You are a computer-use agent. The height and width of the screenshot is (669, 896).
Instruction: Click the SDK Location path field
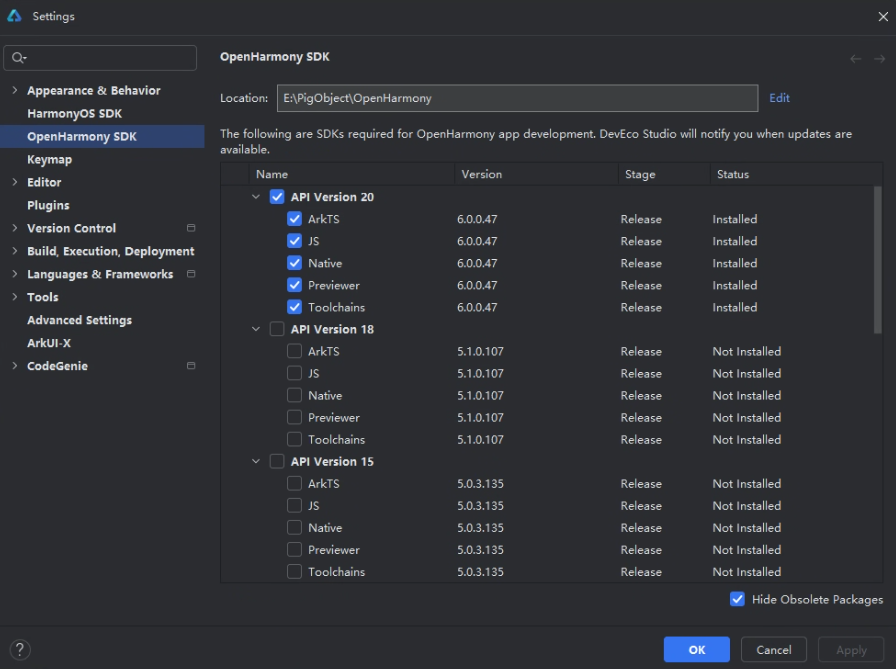(x=518, y=98)
